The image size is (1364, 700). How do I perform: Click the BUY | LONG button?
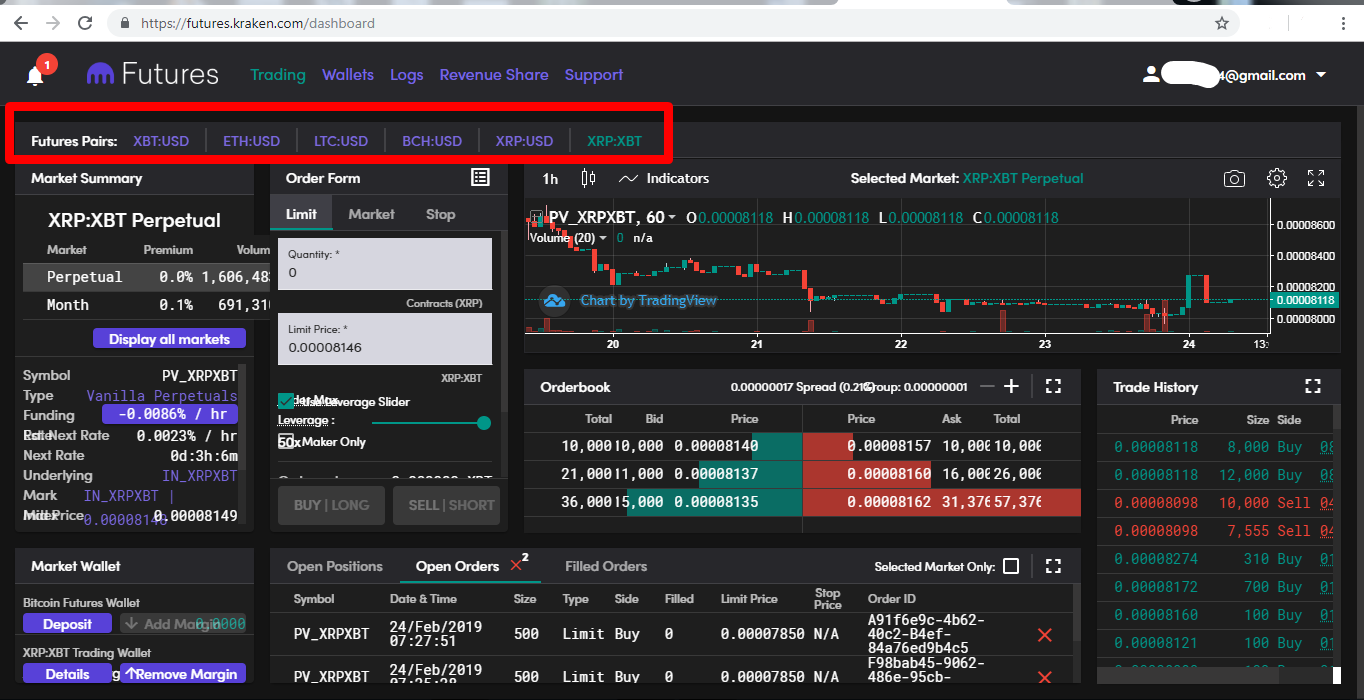tap(331, 505)
